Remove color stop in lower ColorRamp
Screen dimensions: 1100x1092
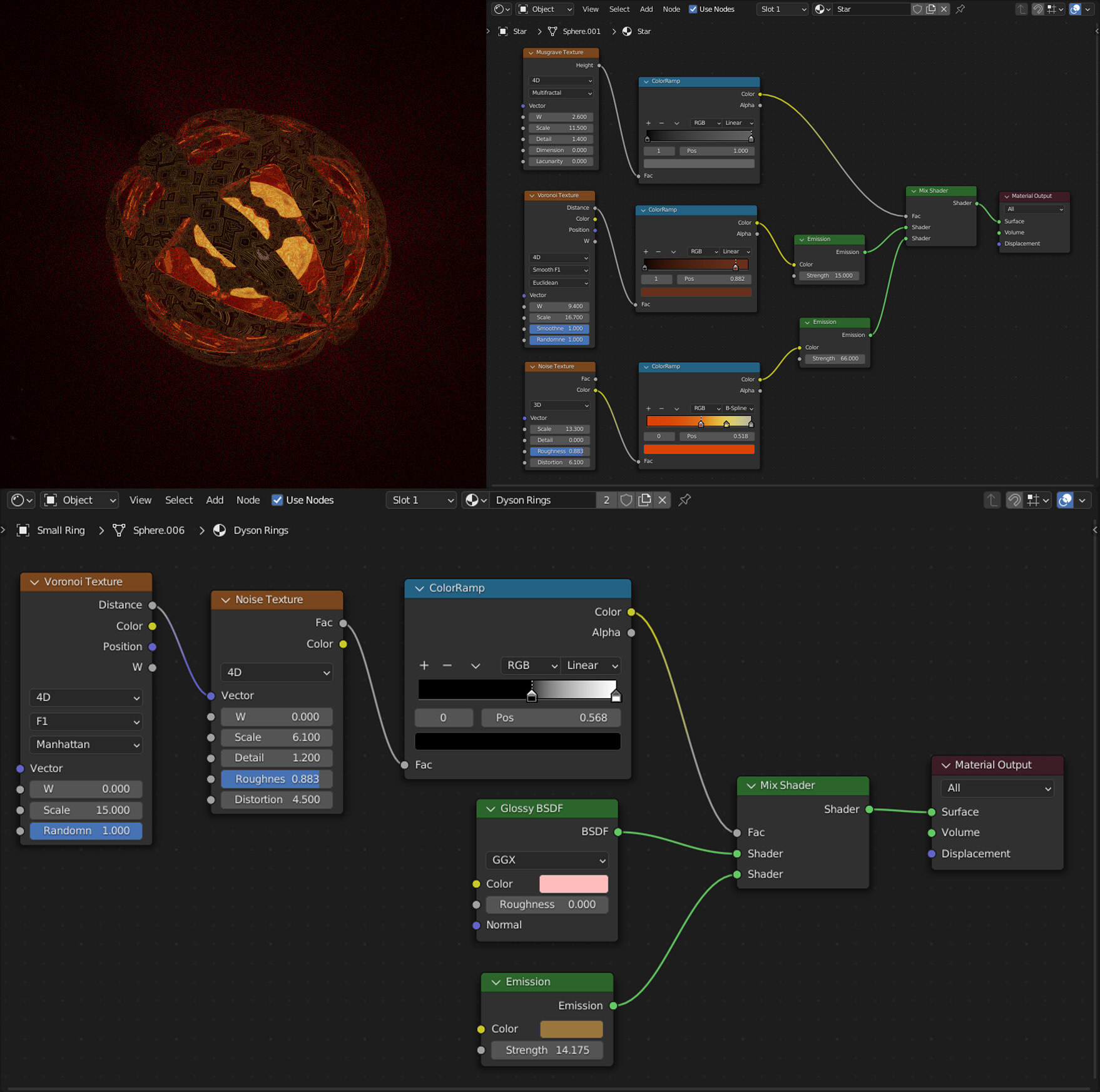point(447,665)
